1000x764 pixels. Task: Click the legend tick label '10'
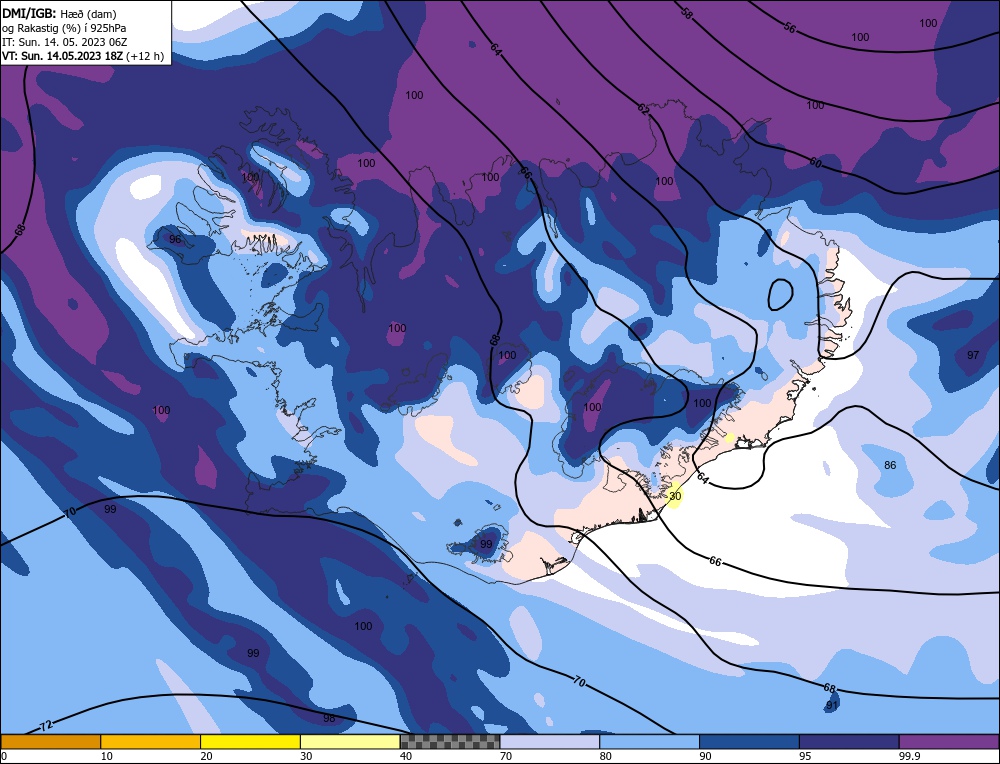pos(107,756)
